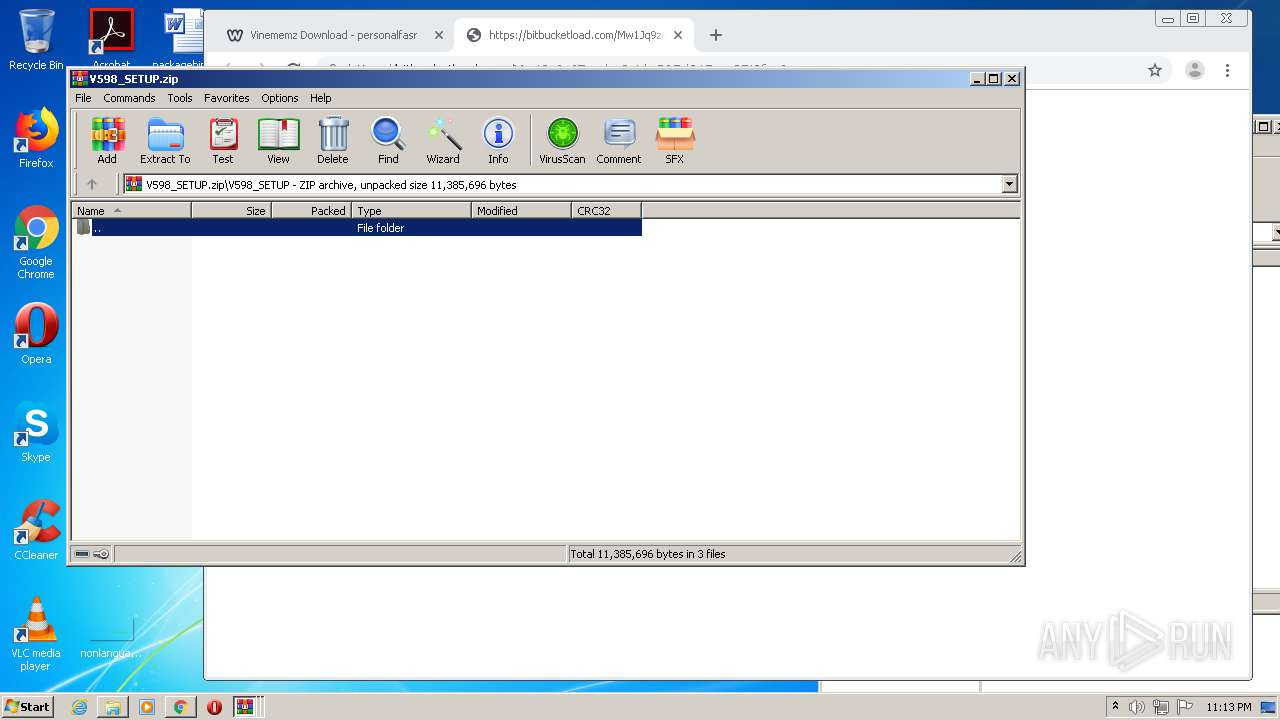
Task: Show archive Info
Action: [498, 140]
